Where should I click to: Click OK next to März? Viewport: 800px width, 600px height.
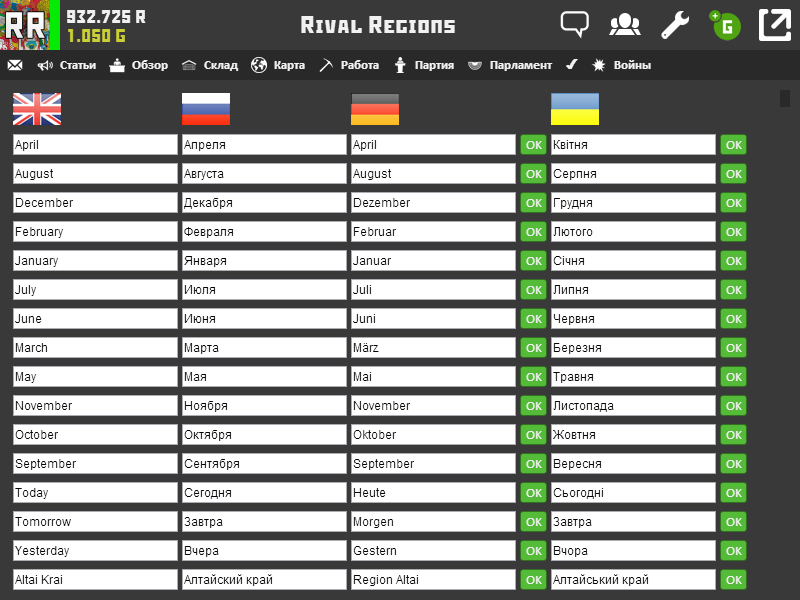point(534,348)
